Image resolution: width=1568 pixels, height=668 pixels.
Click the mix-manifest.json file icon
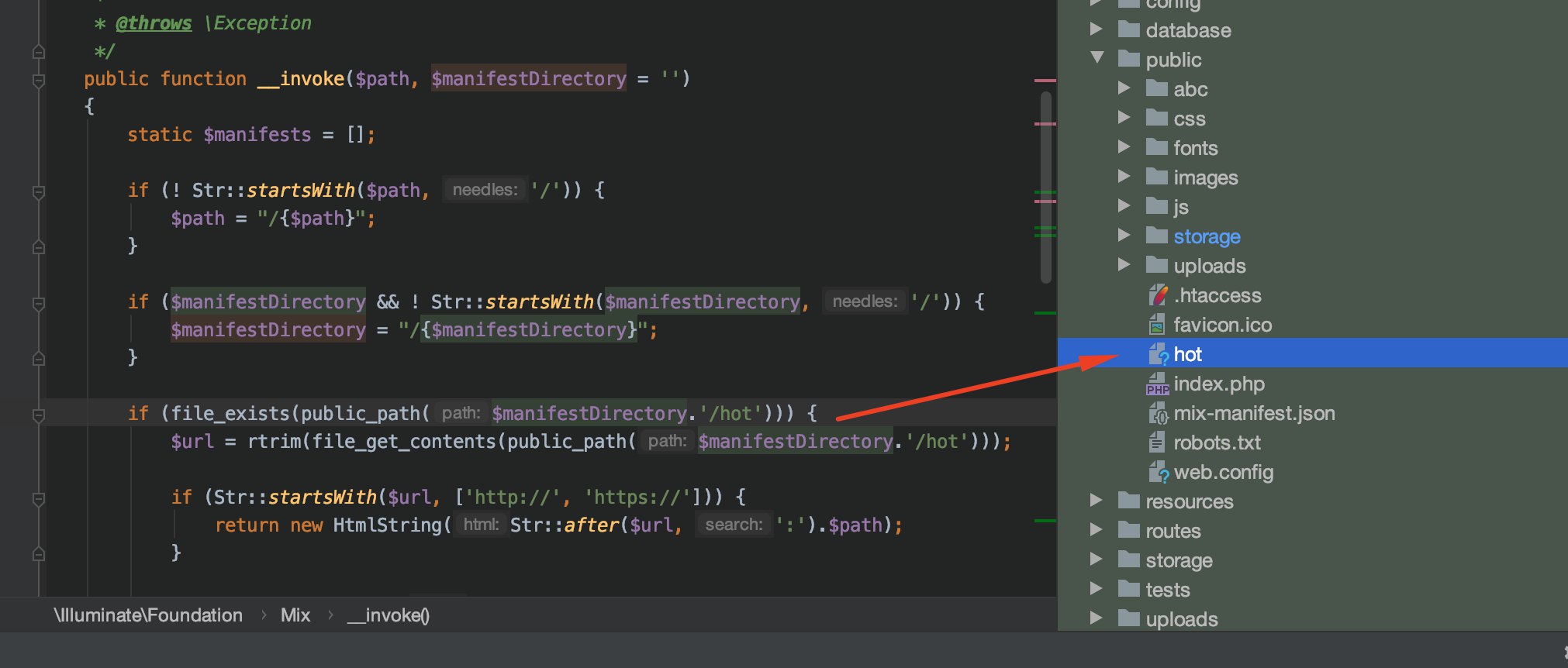(x=1158, y=413)
